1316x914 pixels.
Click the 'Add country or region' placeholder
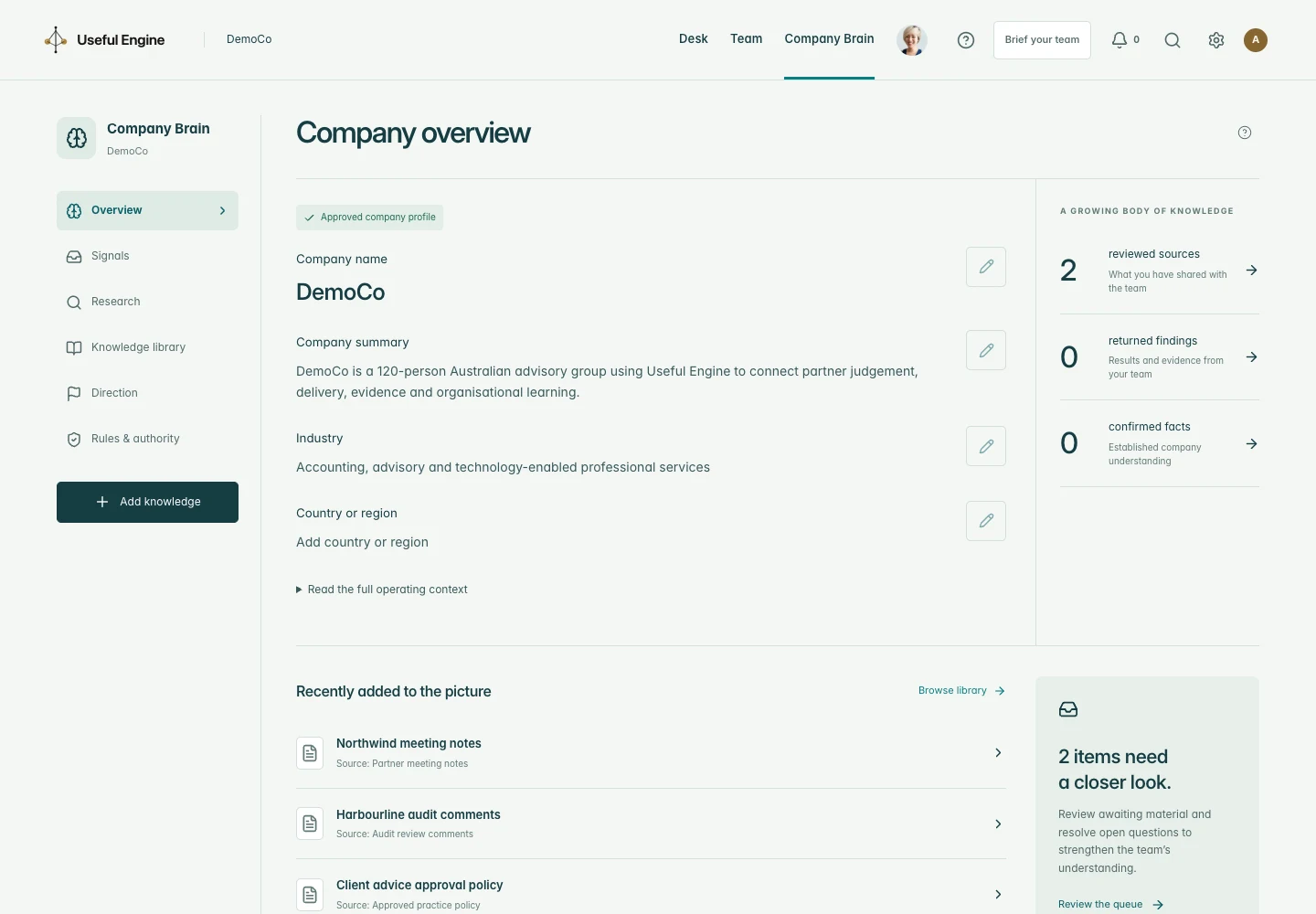(x=362, y=542)
